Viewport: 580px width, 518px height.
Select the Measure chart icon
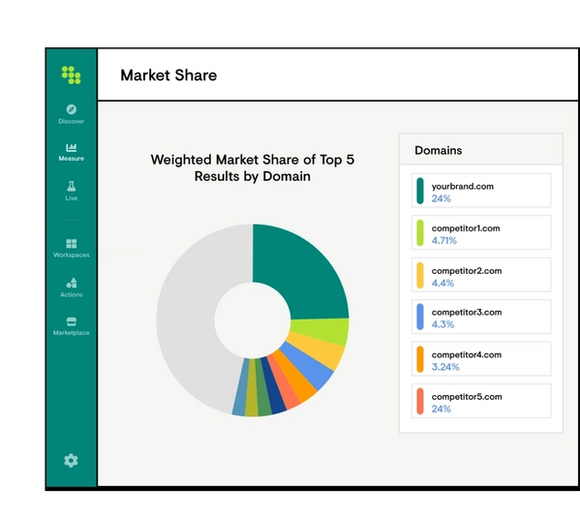coord(71,148)
